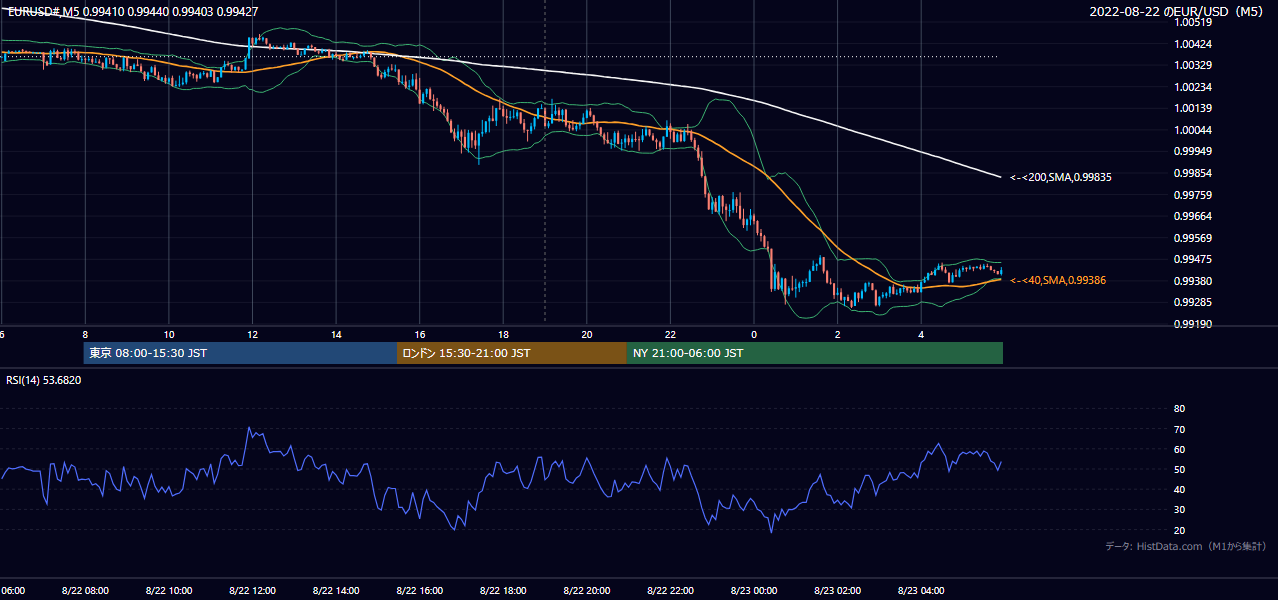
Task: Click RSI axis level 50
Action: (1179, 469)
